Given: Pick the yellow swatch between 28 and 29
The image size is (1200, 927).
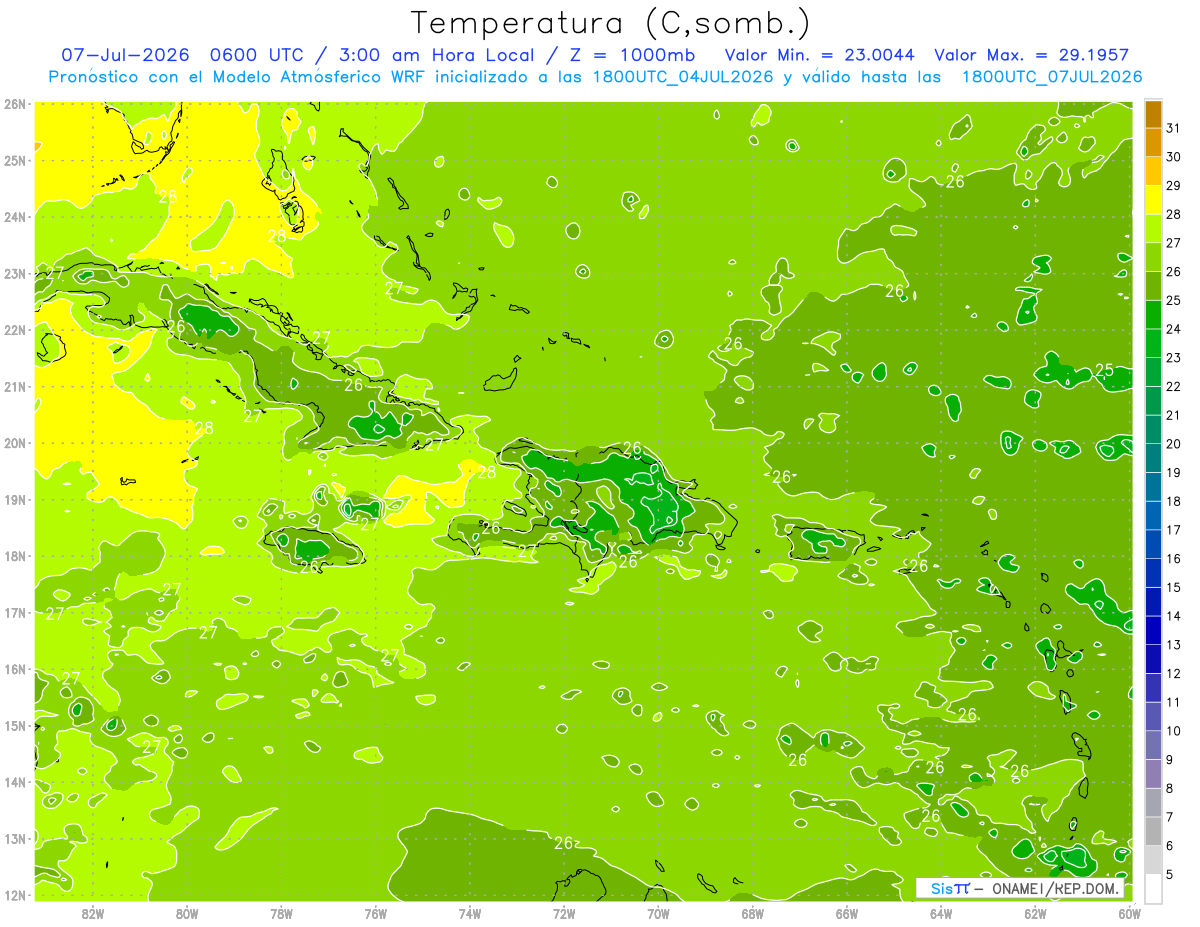Looking at the screenshot, I should (1153, 200).
